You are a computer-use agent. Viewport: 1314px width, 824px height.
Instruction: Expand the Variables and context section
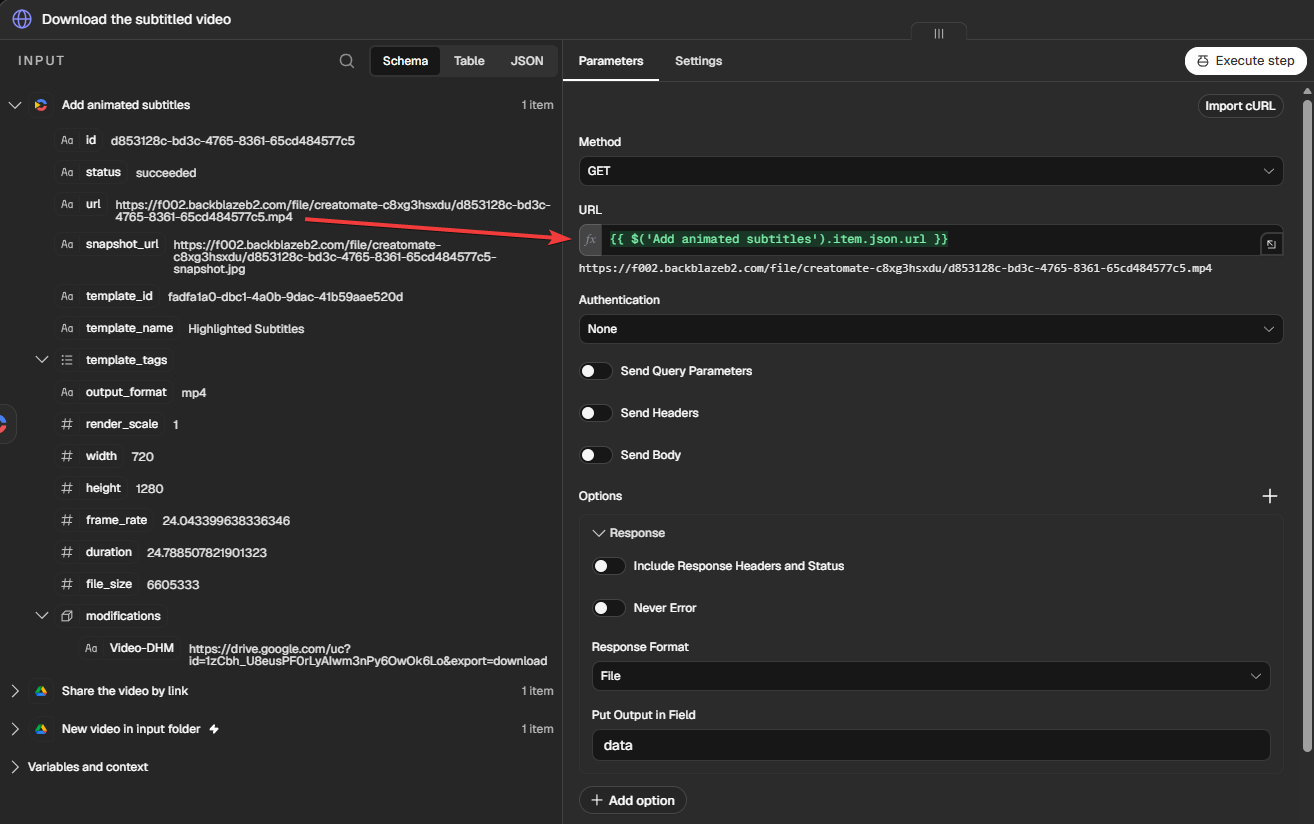(15, 767)
